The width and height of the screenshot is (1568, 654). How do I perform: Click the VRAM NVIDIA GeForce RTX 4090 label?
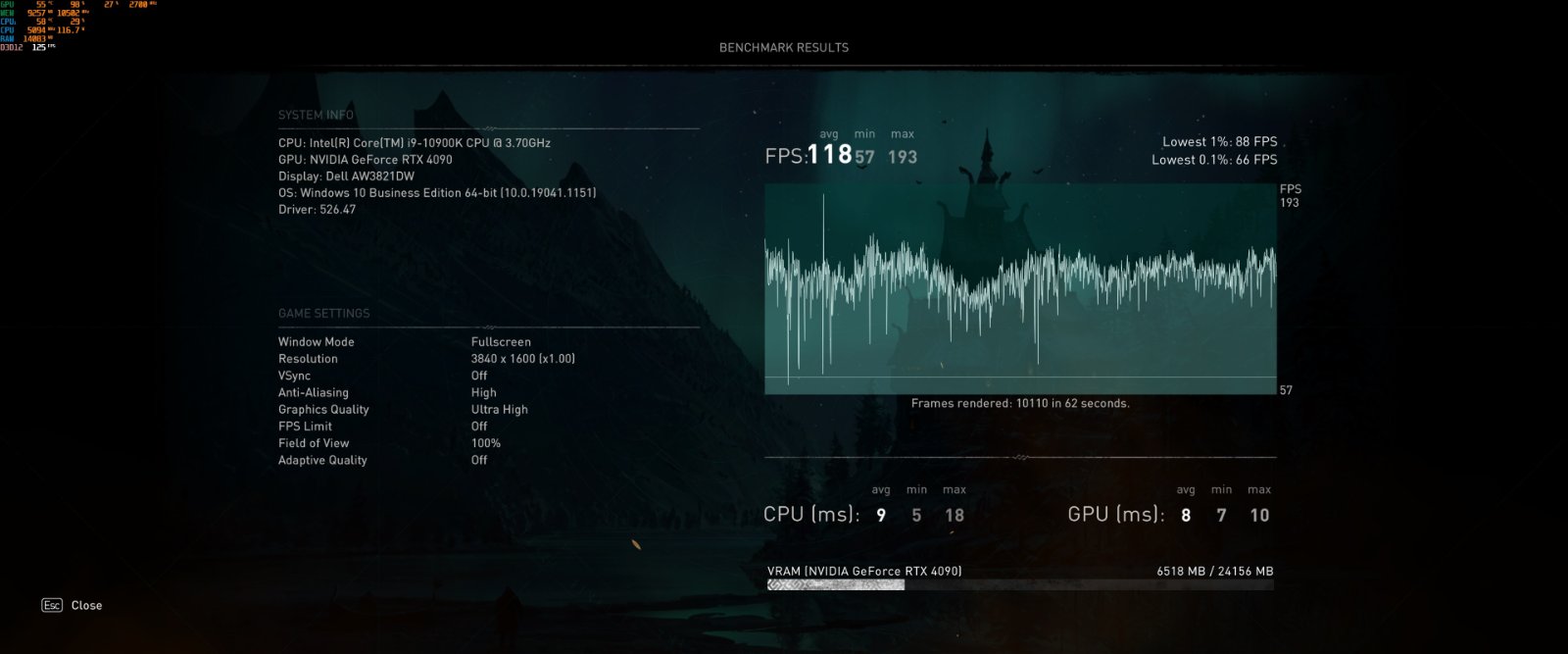(864, 571)
